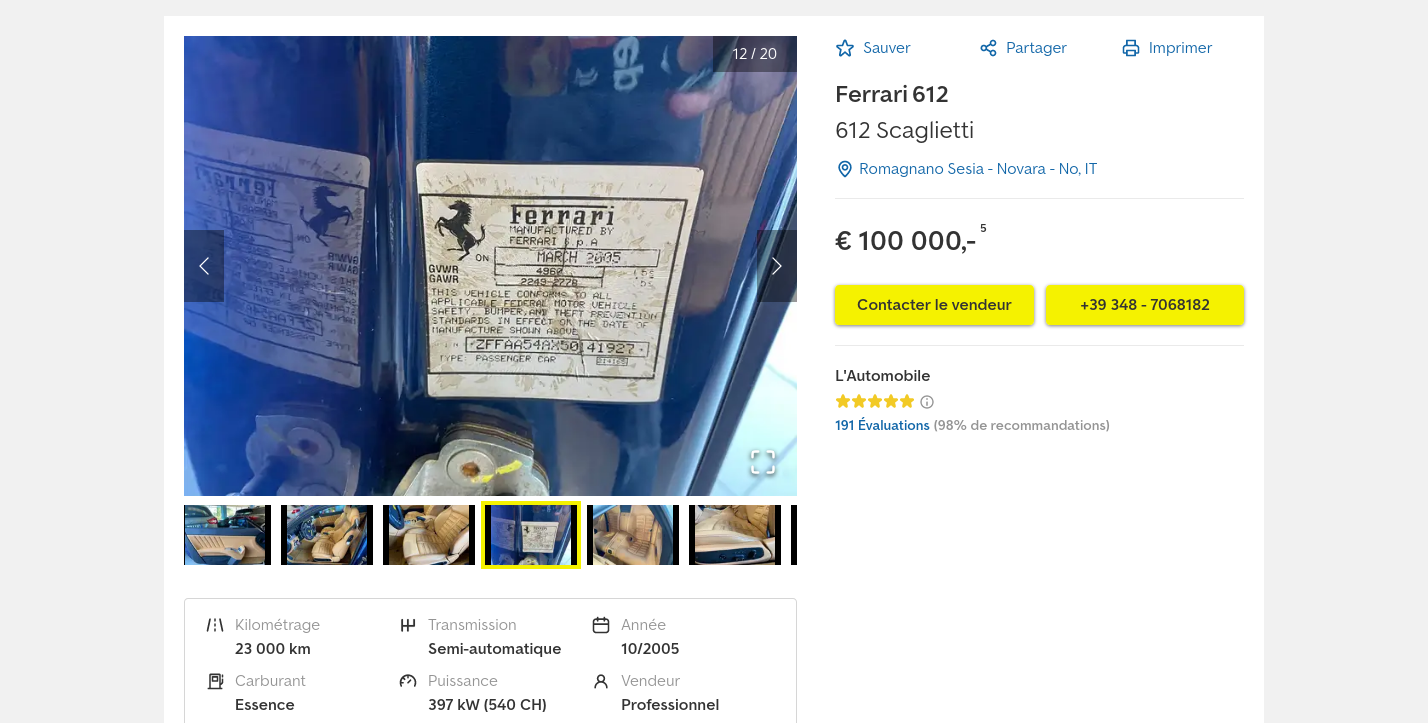Select the second thumbnail showing front seats
Viewport: 1428px width, 723px height.
(327, 535)
